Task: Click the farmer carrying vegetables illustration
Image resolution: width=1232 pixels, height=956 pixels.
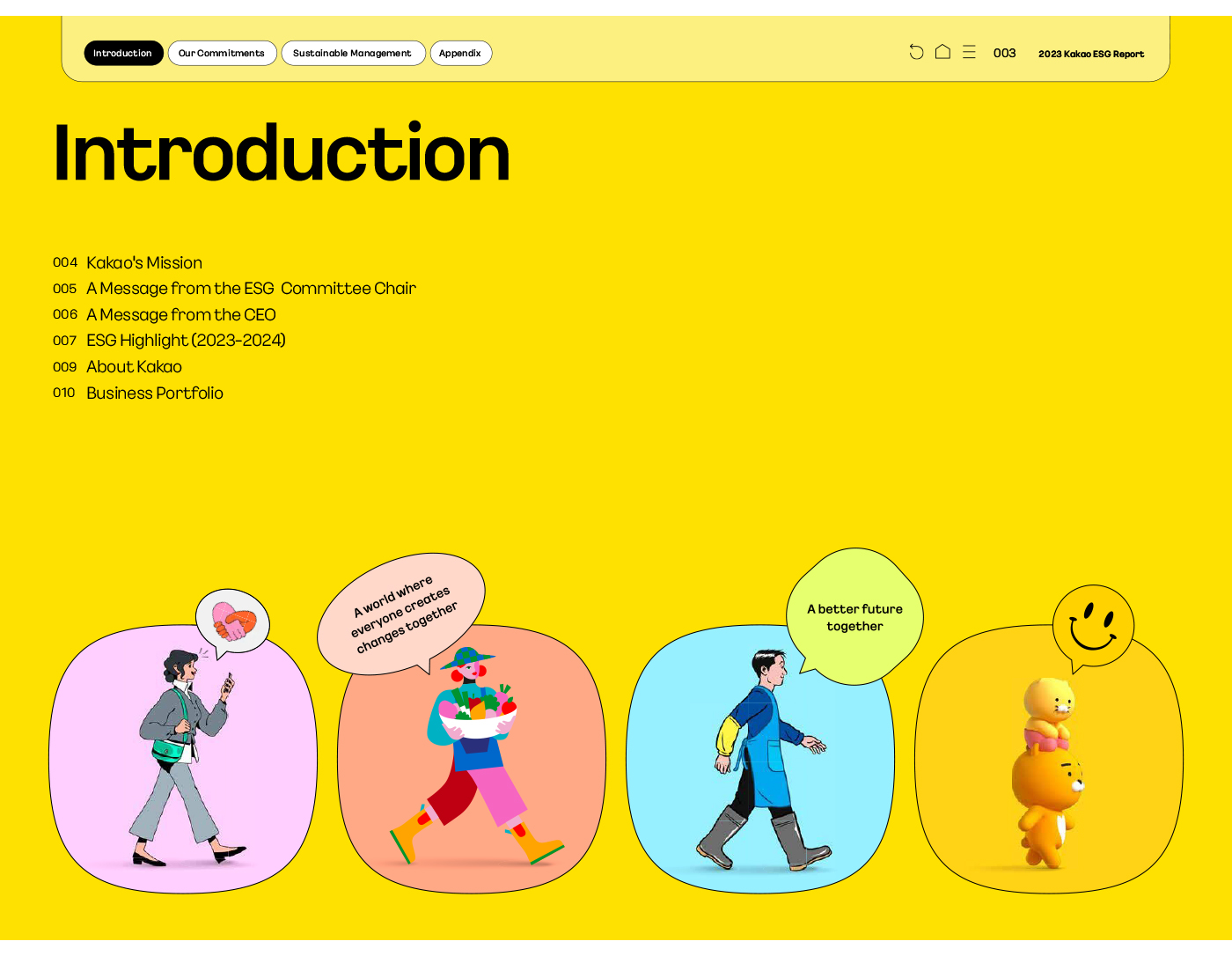Action: (x=476, y=757)
